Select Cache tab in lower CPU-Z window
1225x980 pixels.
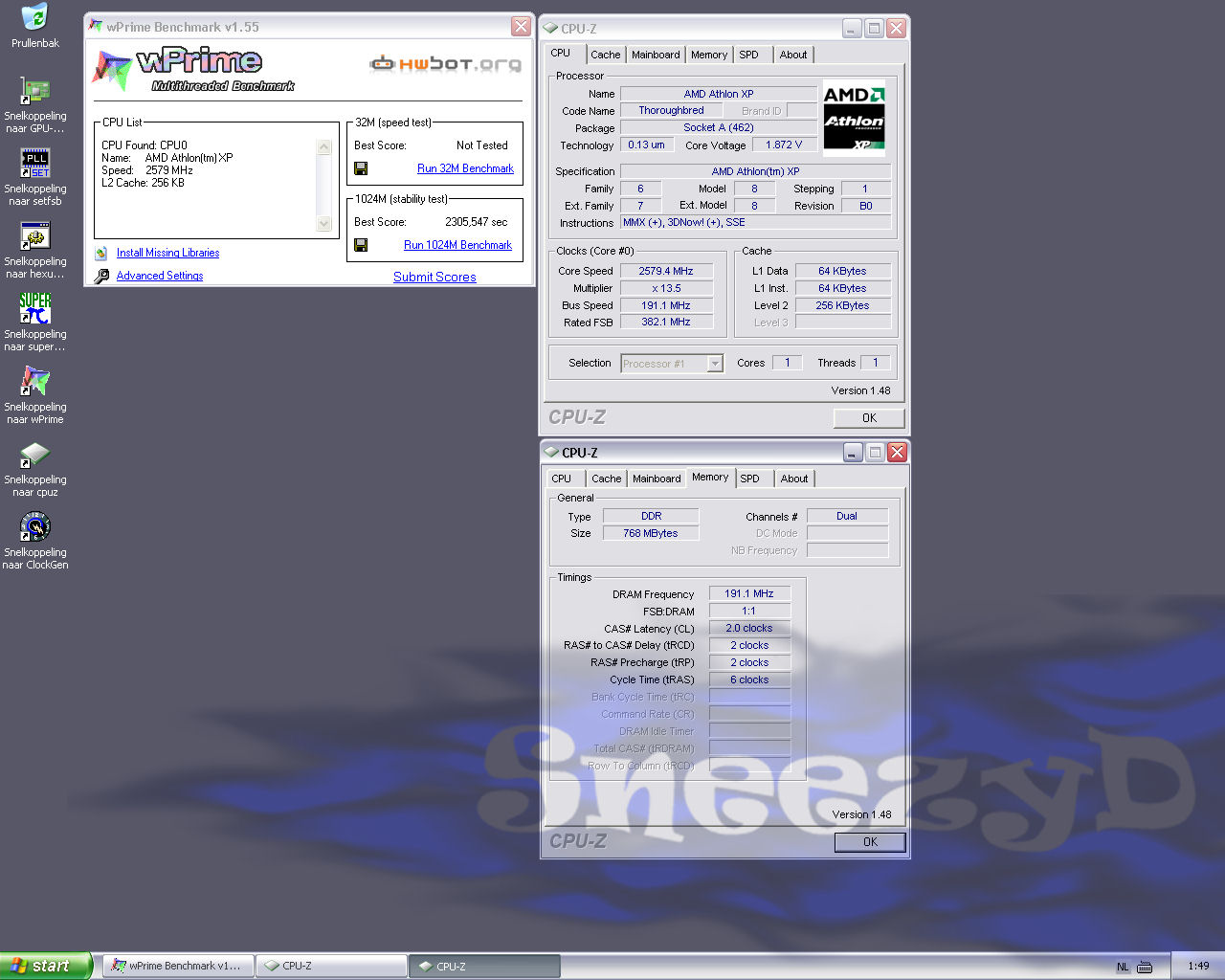[606, 479]
